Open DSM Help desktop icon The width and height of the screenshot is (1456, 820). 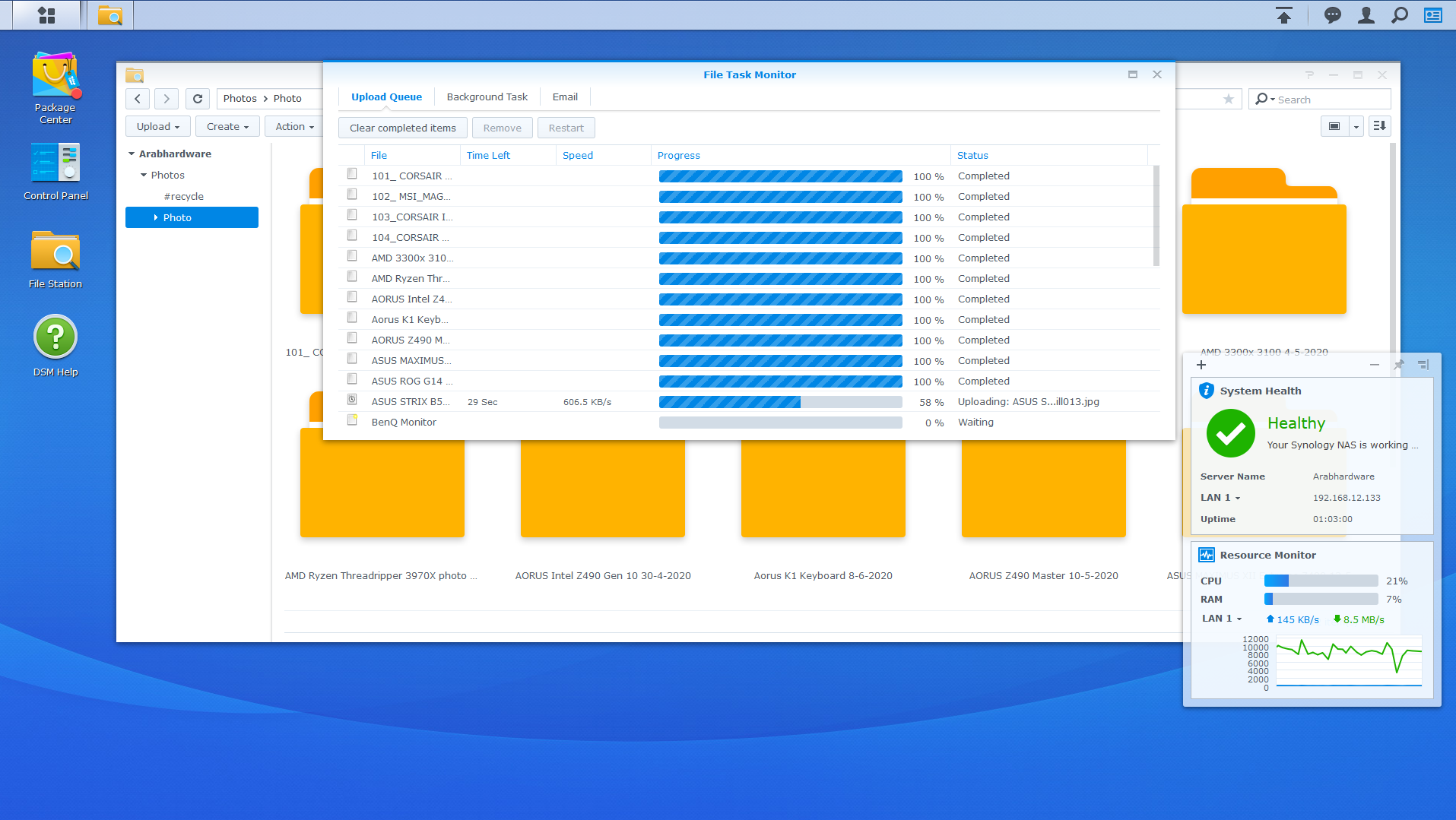(x=56, y=346)
